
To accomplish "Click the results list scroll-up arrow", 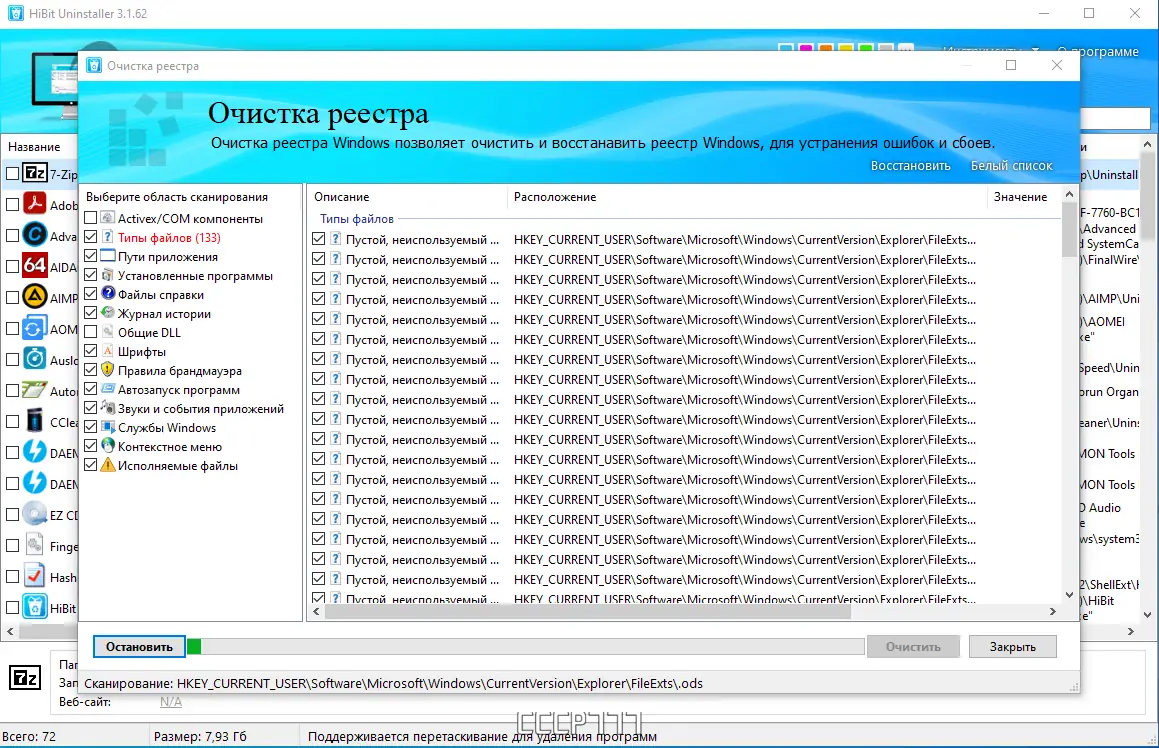I will 1069,194.
